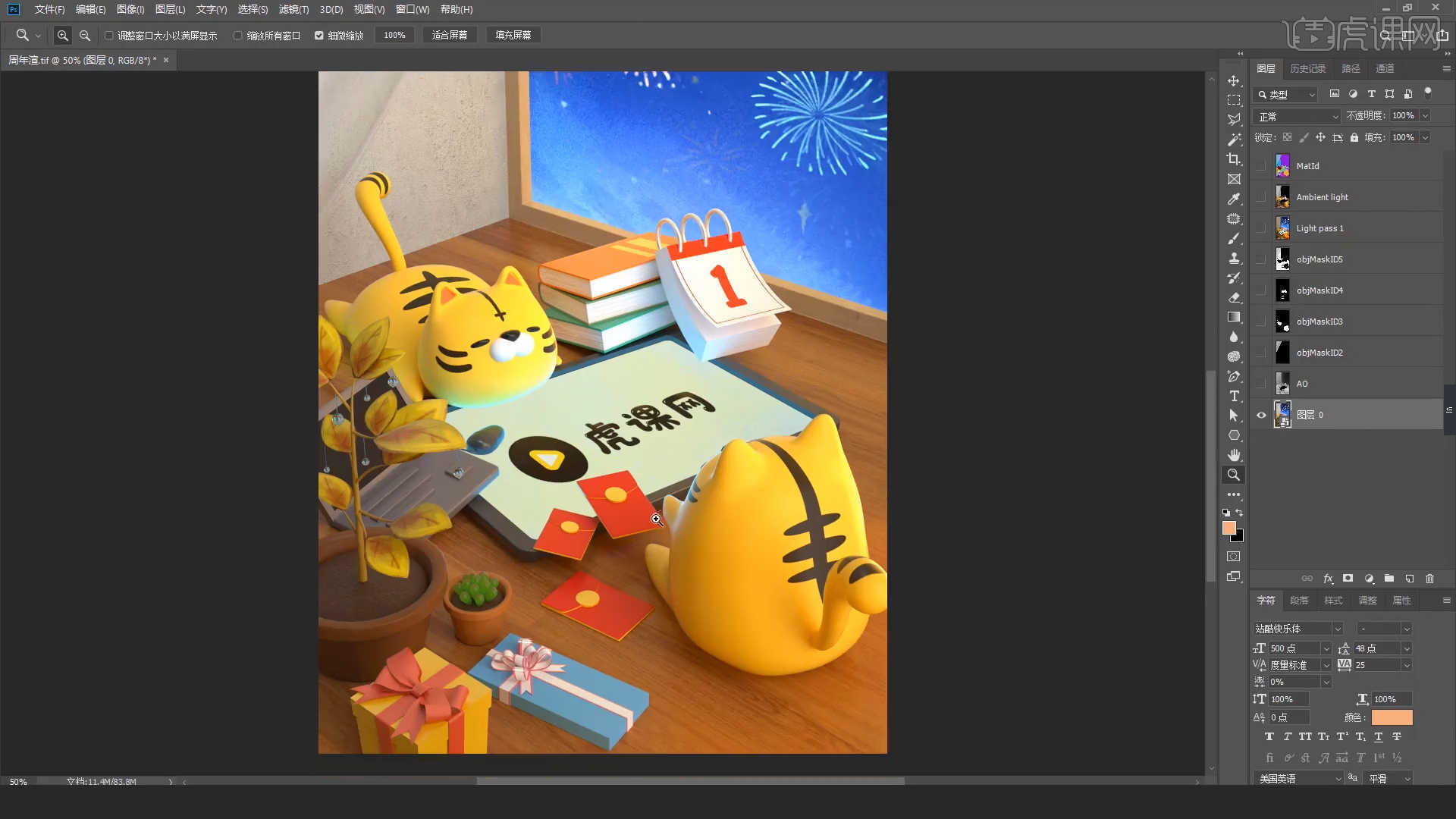Screen dimensions: 1456x819
Task: Switch to the 历史记录 tab
Action: (x=1307, y=68)
